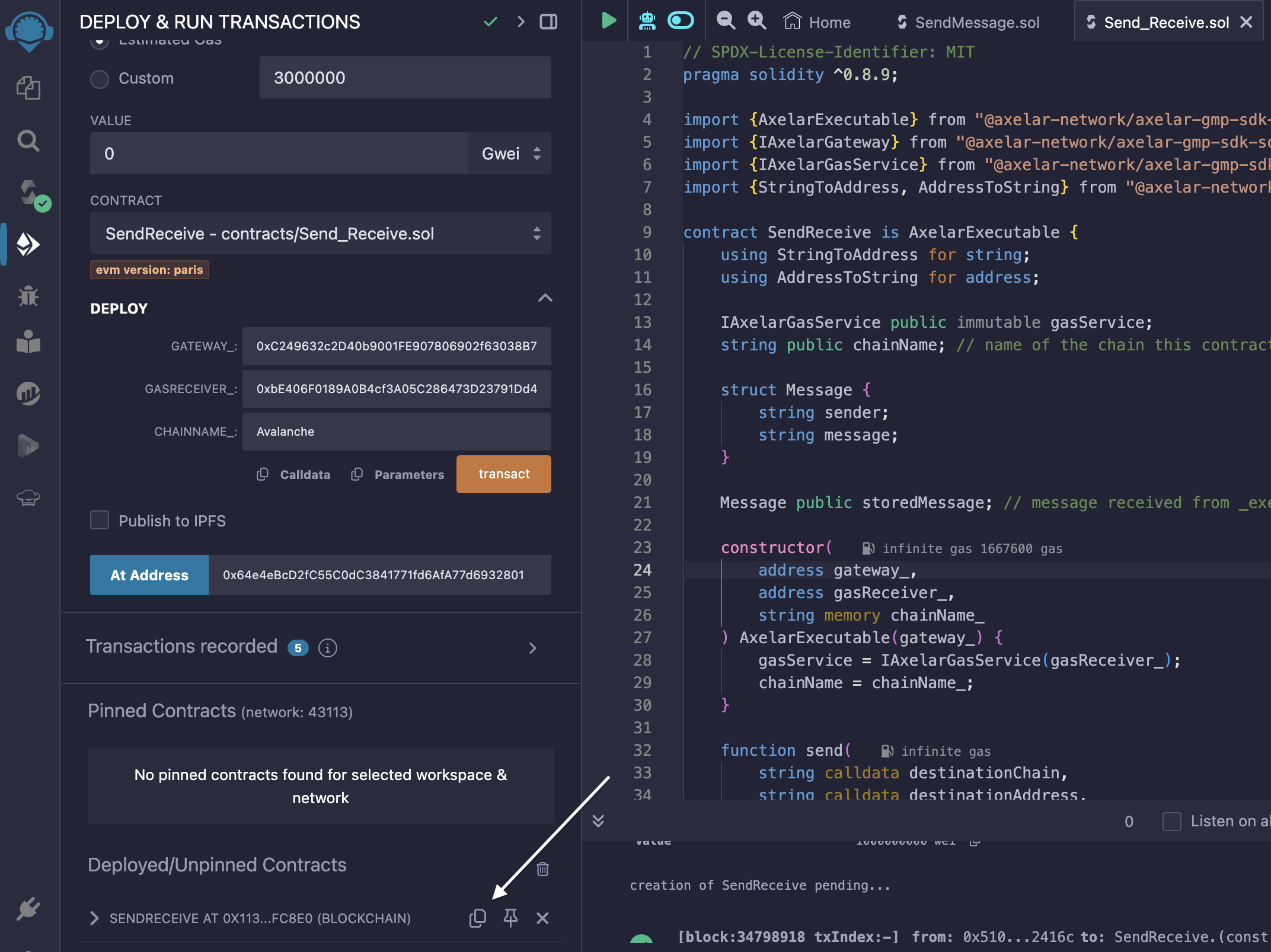Copy the deployed SendReceive contract address

pos(478,918)
